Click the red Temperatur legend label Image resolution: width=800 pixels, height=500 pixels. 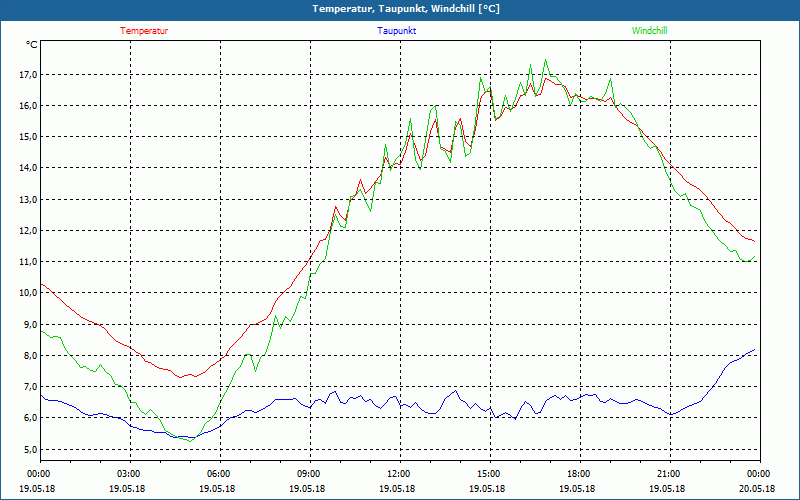144,31
